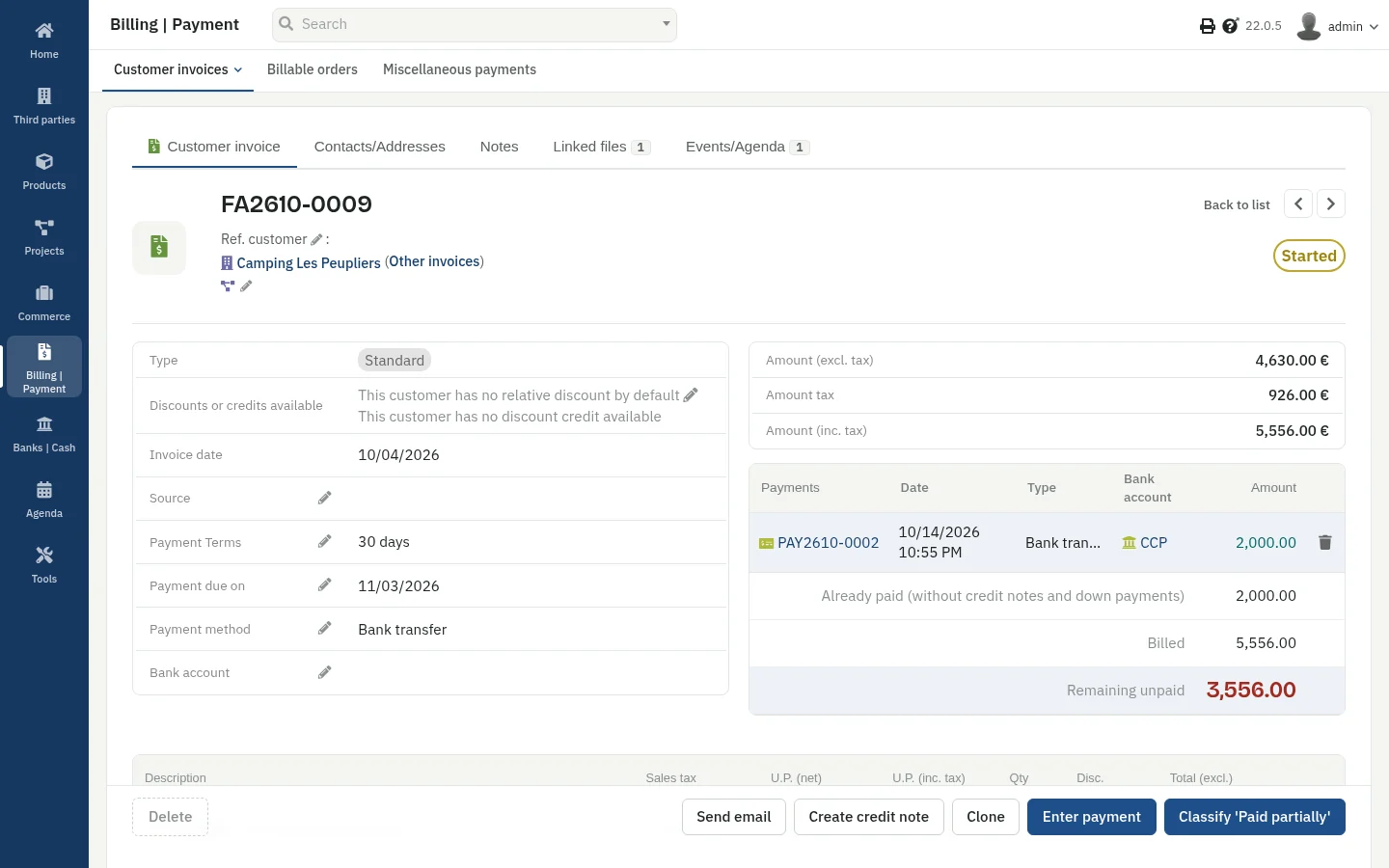Click Classify 'Paid partially' button
The image size is (1389, 868).
(1255, 817)
